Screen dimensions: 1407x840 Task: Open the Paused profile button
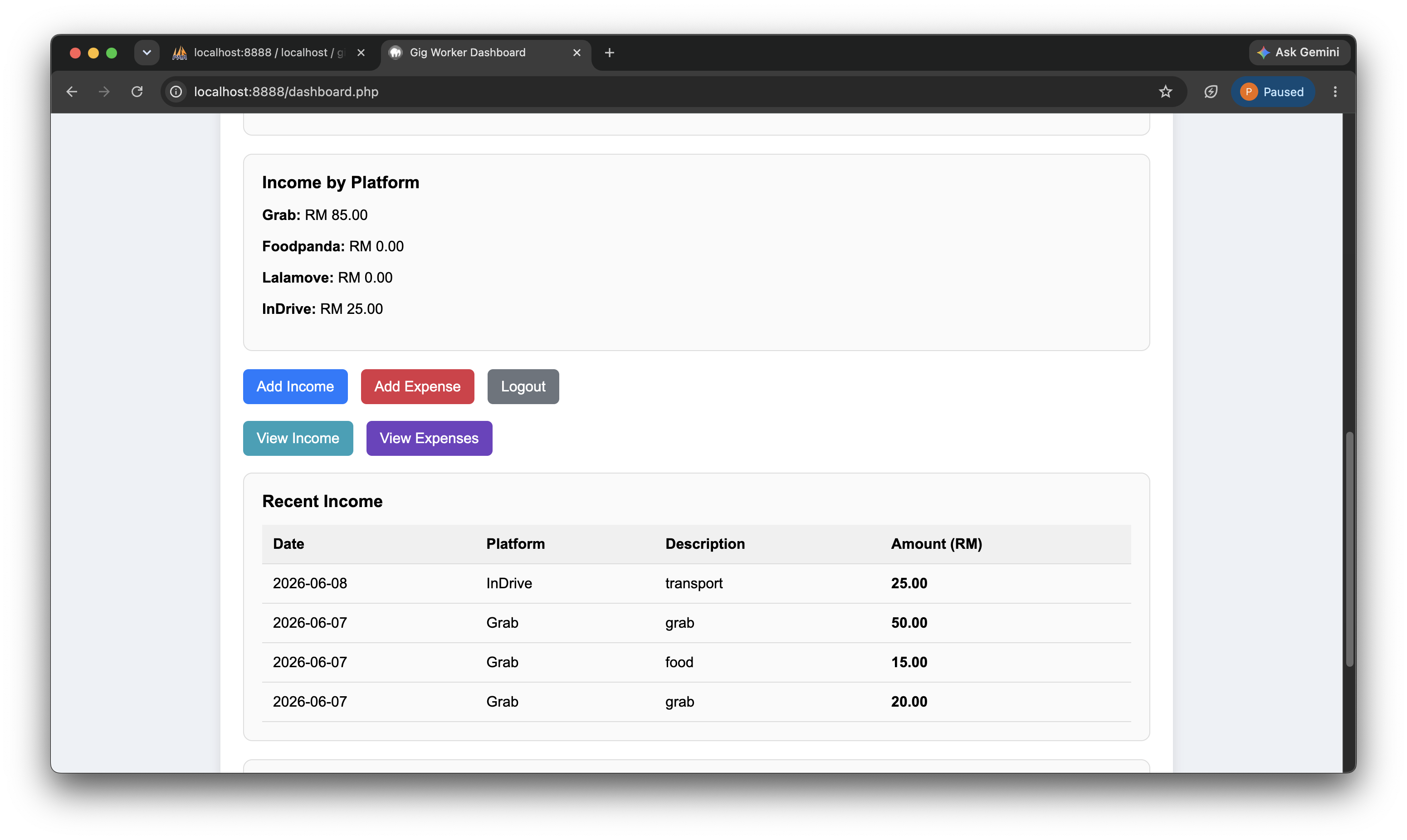pos(1272,92)
